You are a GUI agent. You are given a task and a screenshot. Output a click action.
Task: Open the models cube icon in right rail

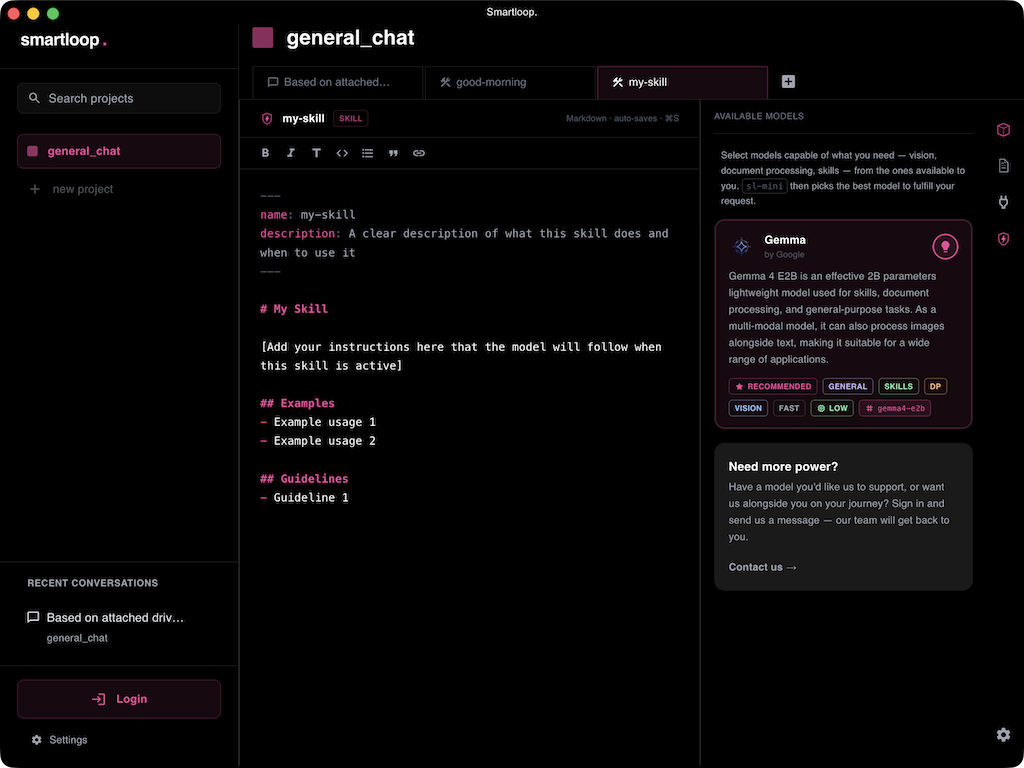pyautogui.click(x=1004, y=130)
